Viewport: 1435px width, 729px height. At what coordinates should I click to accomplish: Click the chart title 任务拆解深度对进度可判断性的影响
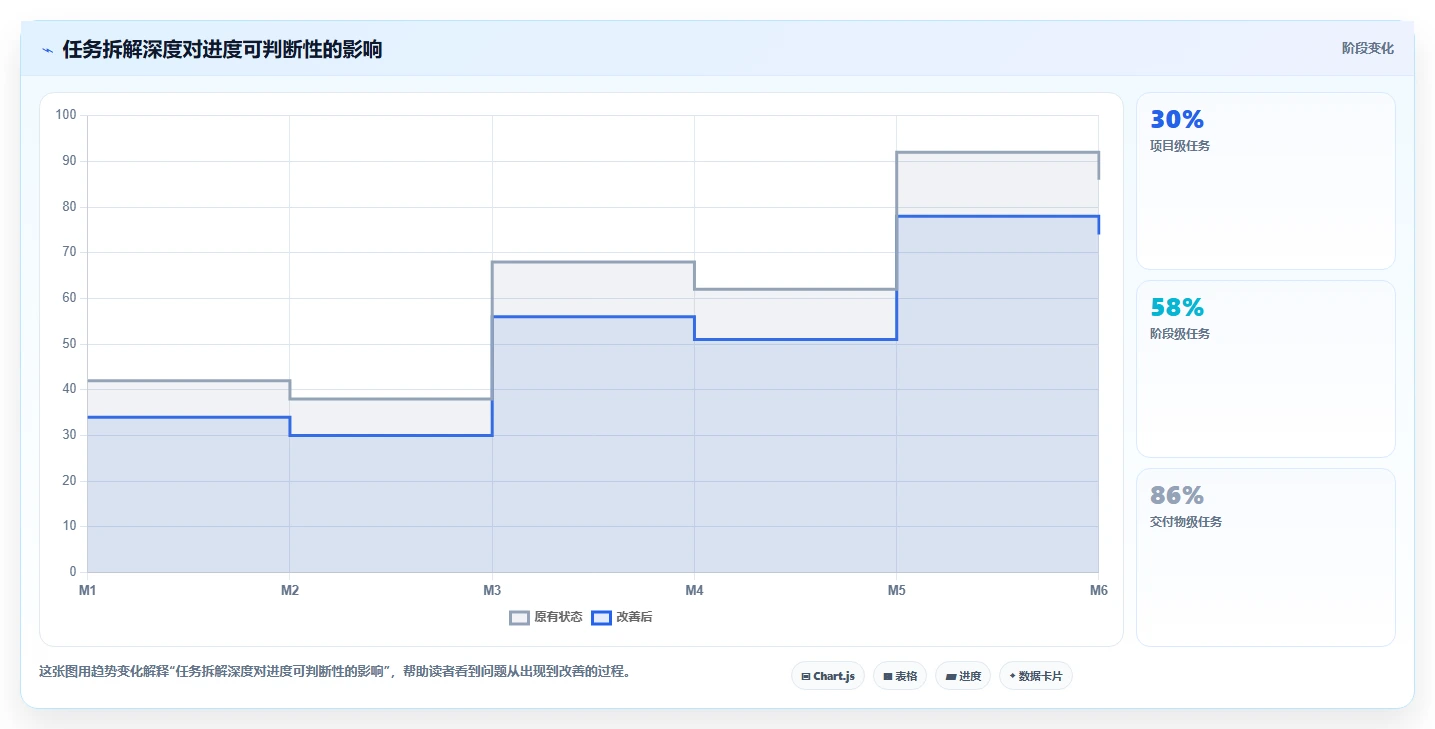tap(222, 49)
